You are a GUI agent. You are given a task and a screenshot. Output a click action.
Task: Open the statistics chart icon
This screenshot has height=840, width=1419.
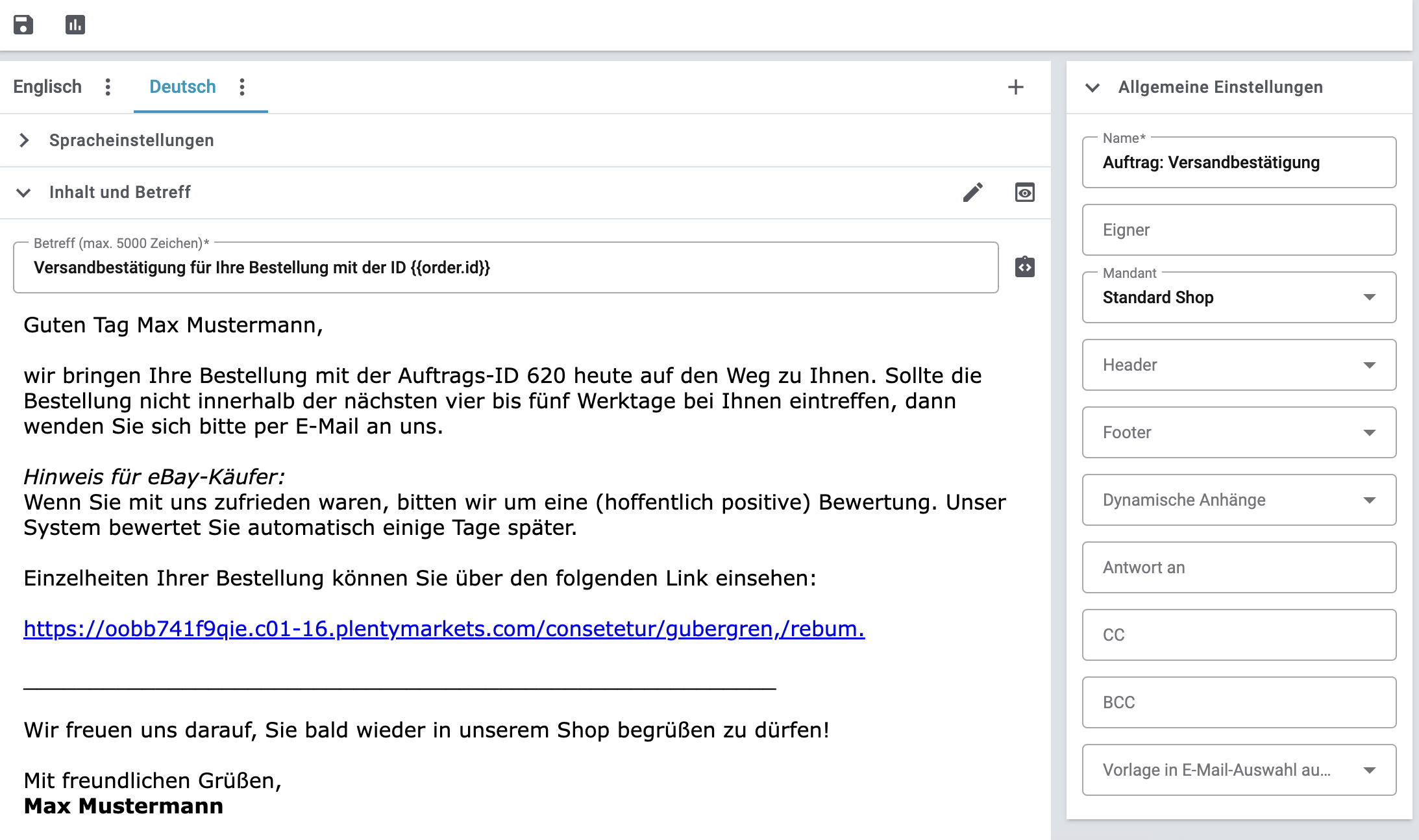[75, 25]
